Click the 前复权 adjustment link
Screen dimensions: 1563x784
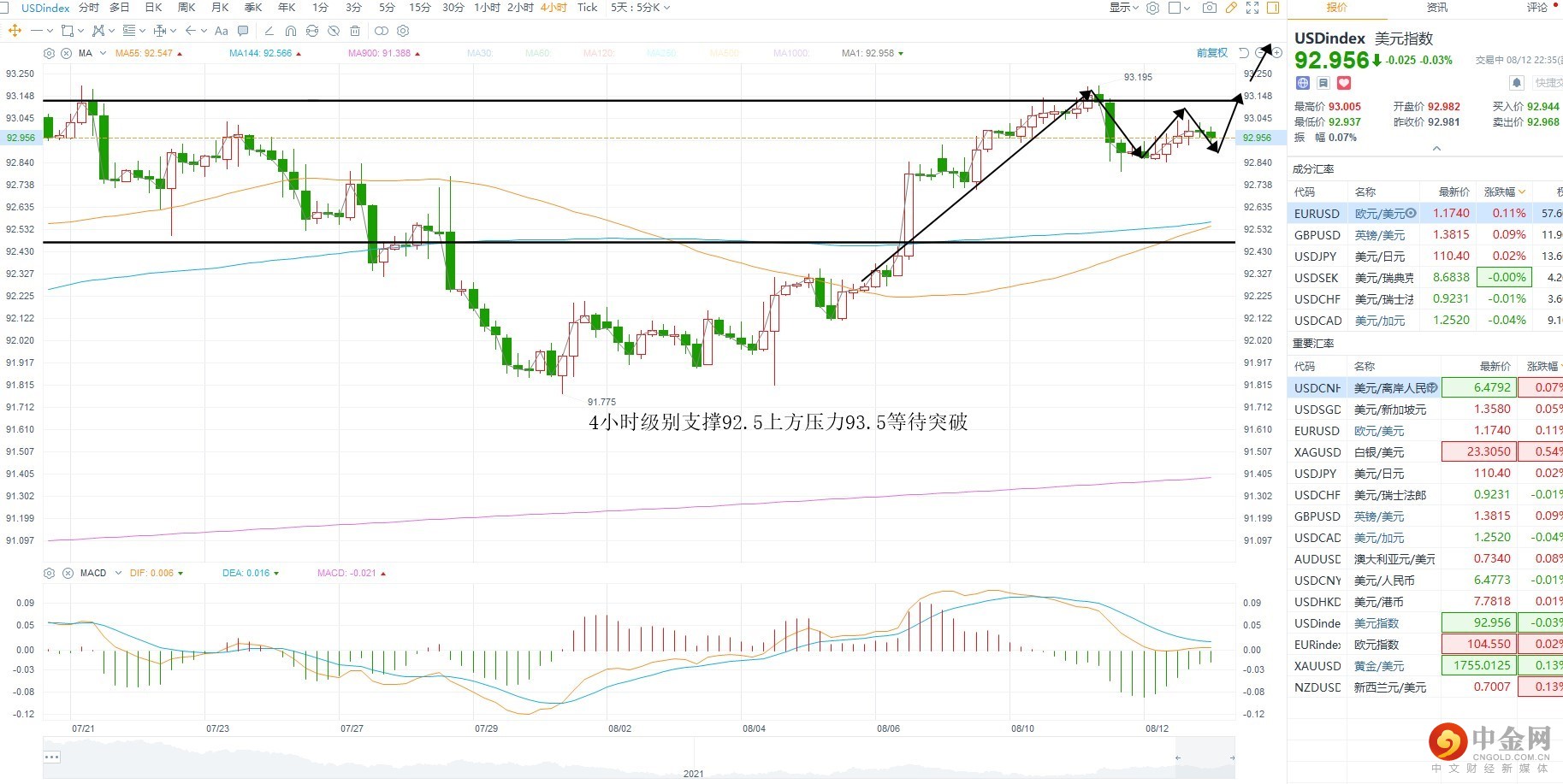[1211, 53]
